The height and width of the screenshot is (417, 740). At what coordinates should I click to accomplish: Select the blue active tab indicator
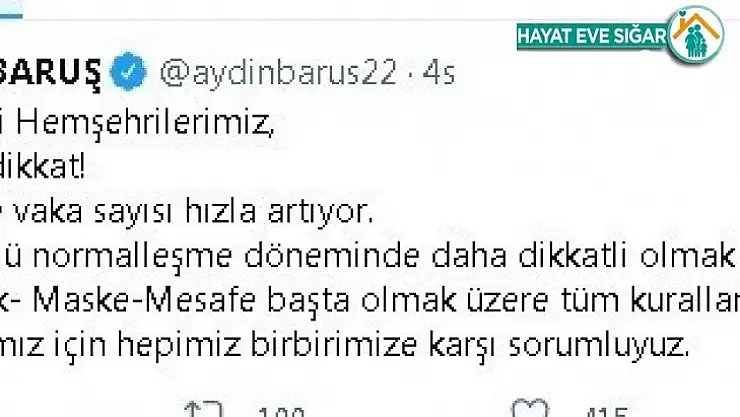pos(11,16)
